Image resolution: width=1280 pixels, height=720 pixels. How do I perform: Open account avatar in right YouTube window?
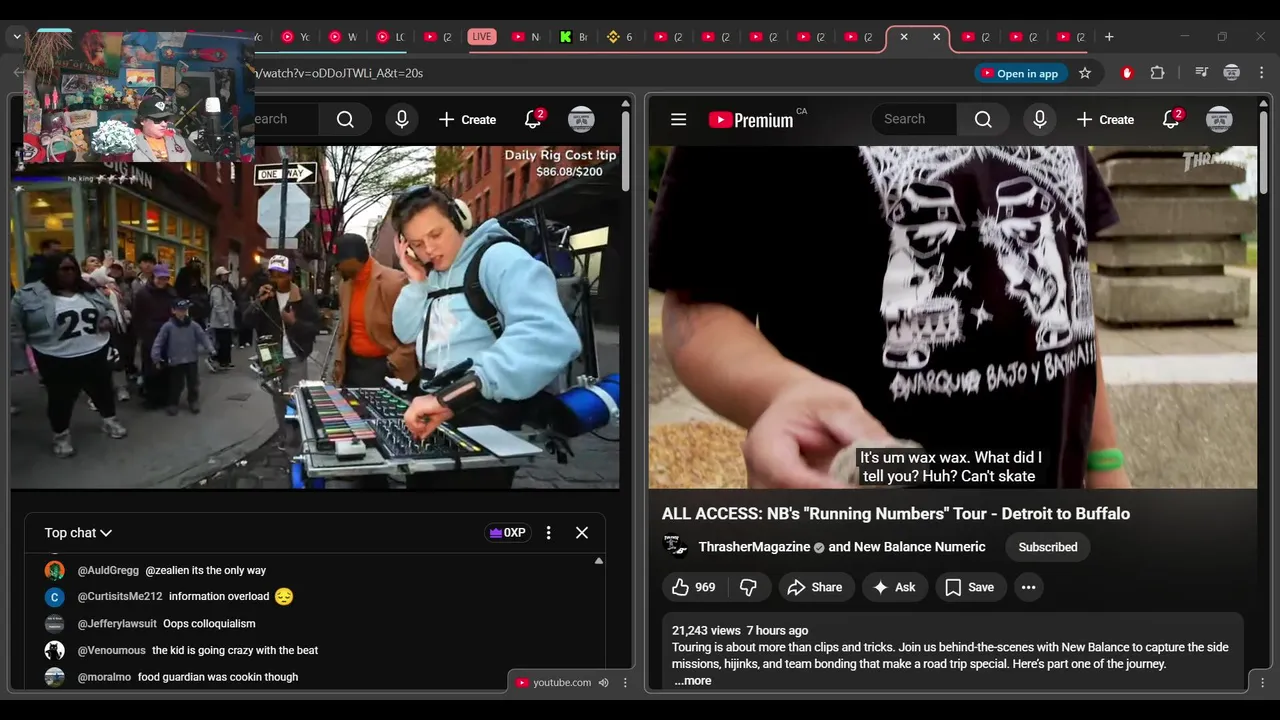click(x=1219, y=120)
